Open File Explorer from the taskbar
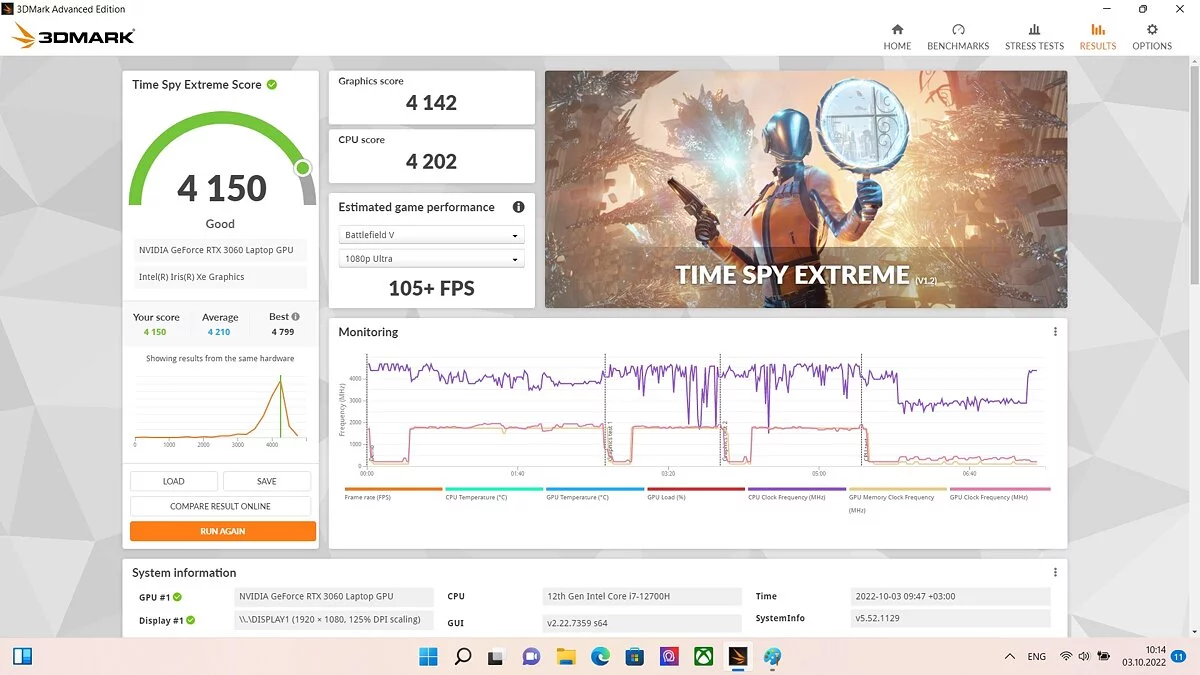 click(x=566, y=657)
